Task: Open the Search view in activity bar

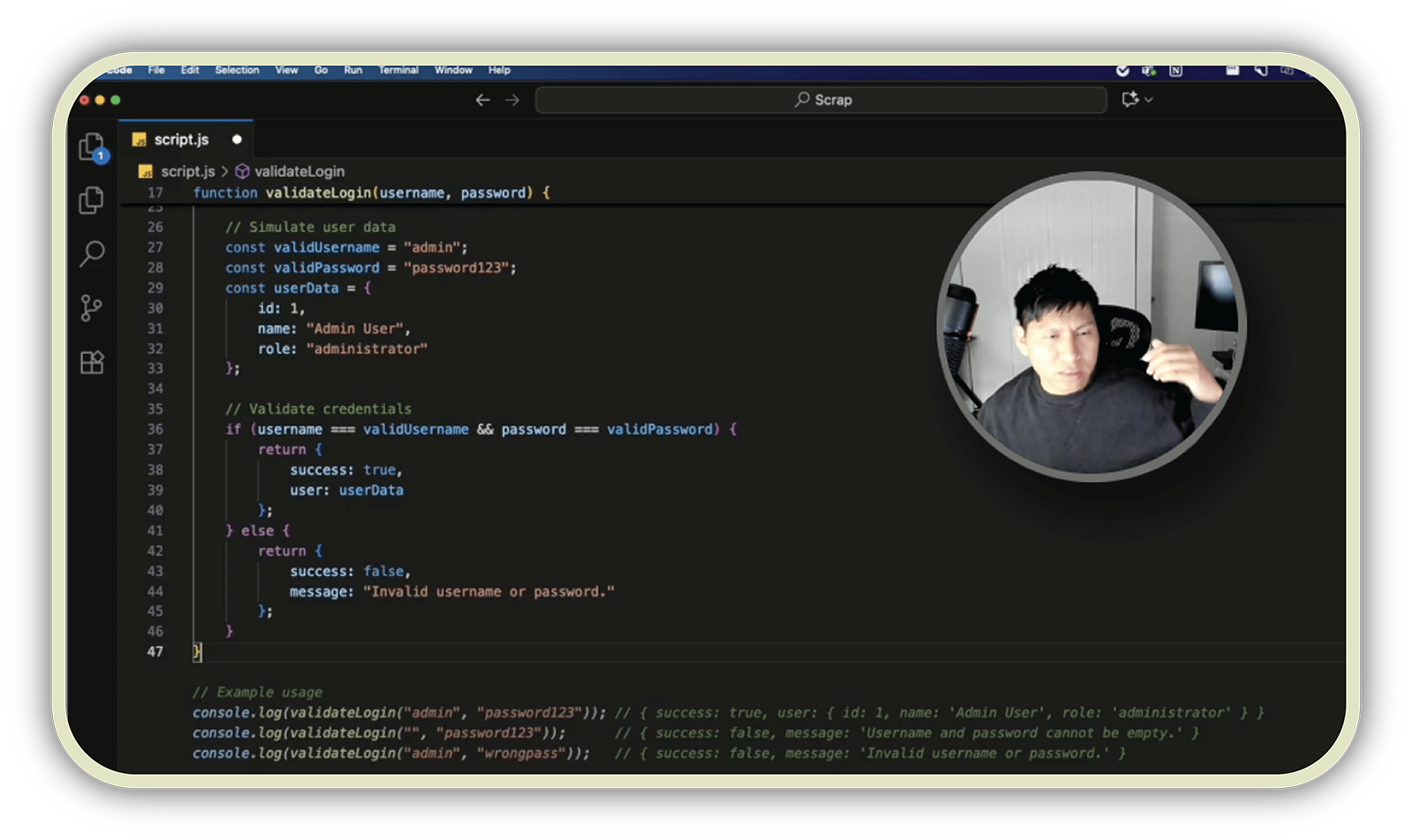Action: tap(92, 254)
